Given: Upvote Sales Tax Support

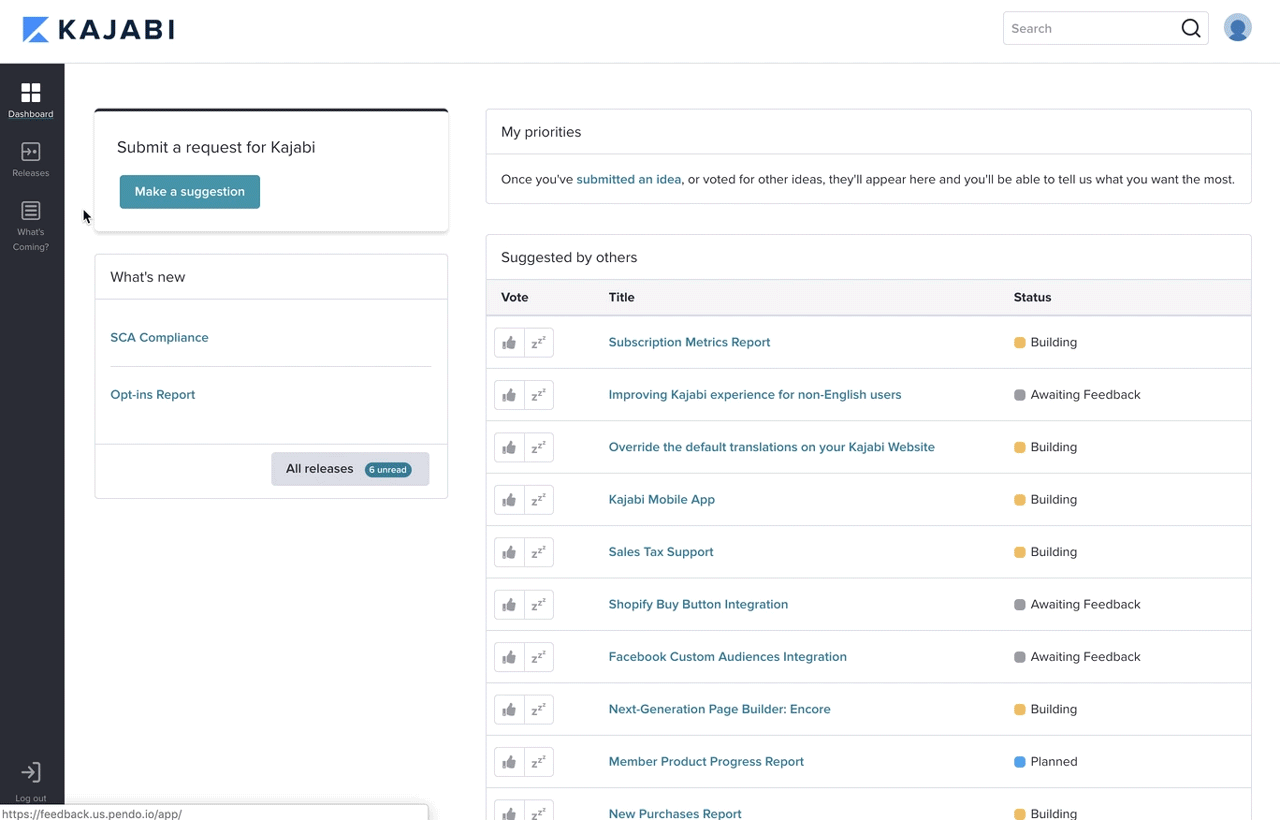Looking at the screenshot, I should (x=509, y=552).
